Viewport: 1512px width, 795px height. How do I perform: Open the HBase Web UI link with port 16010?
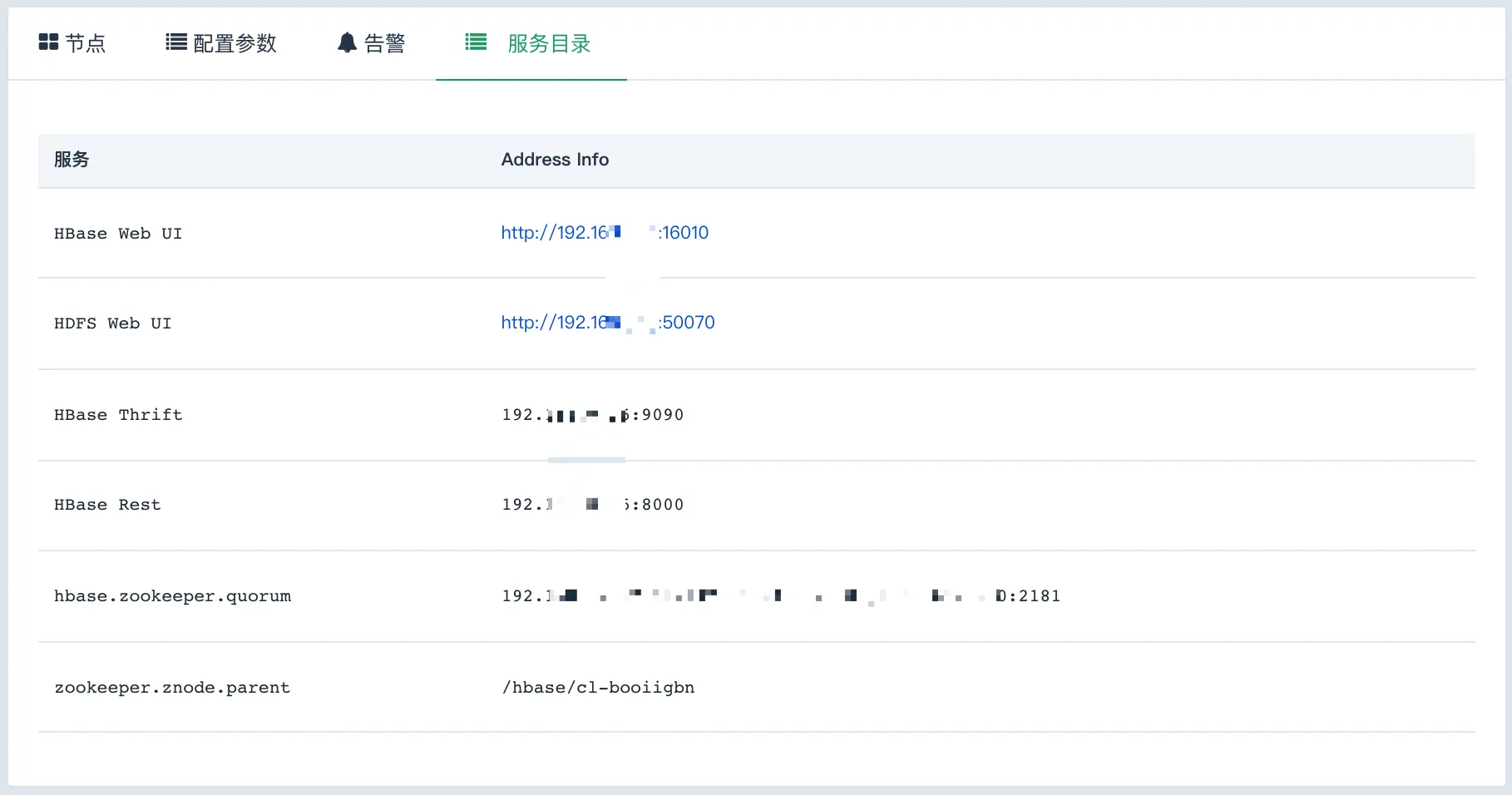pyautogui.click(x=605, y=233)
